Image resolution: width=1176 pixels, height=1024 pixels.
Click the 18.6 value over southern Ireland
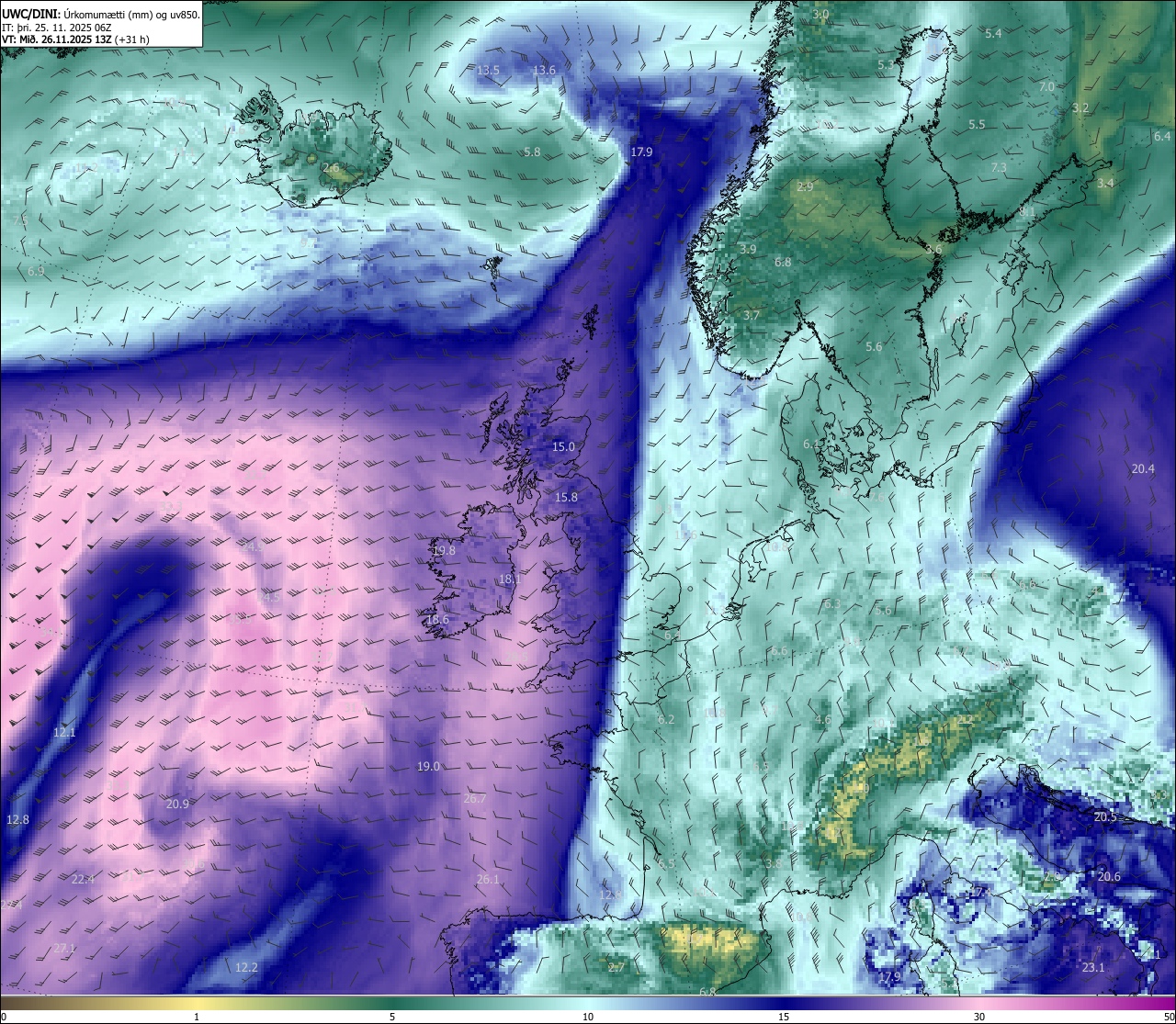[437, 619]
